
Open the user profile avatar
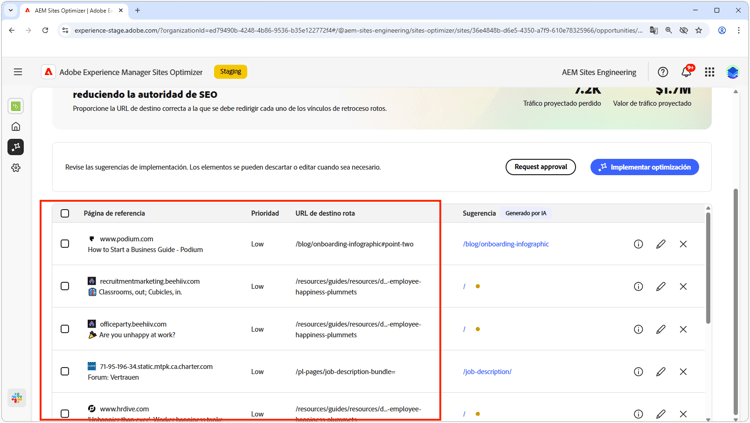pyautogui.click(x=732, y=72)
